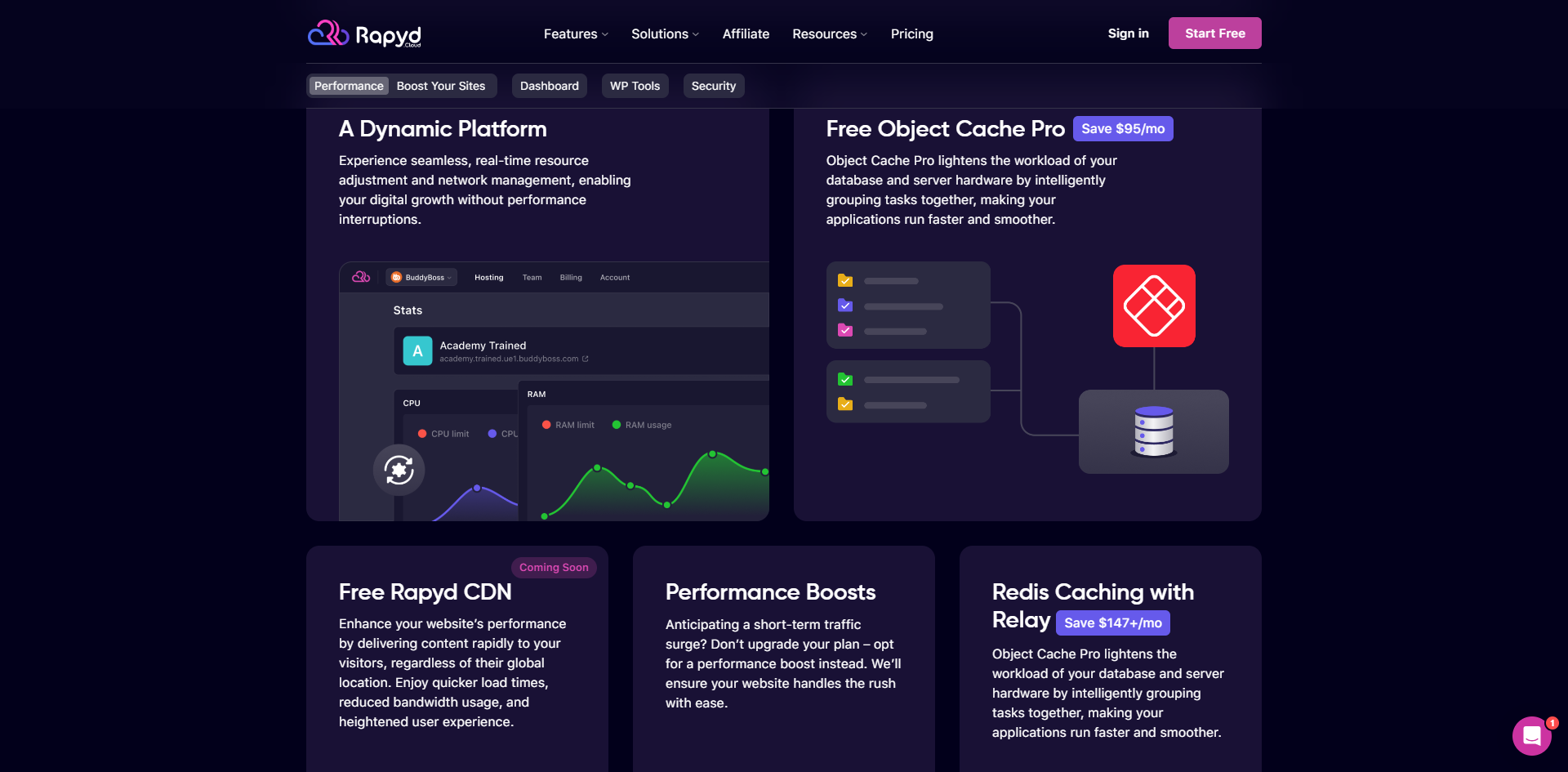
Task: Open external link icon beside academy.trained URL
Action: 585,359
